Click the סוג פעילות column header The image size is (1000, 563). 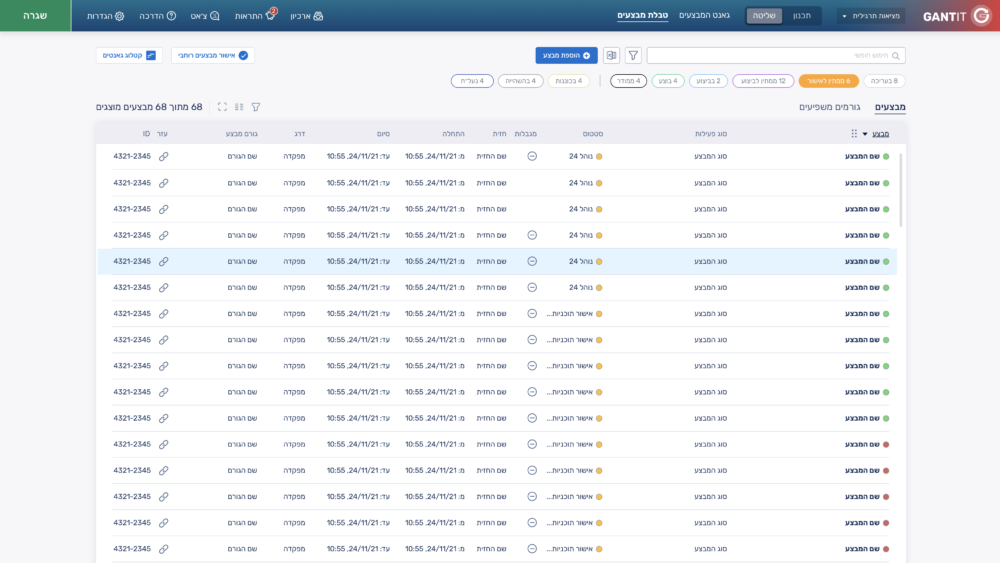tap(710, 134)
